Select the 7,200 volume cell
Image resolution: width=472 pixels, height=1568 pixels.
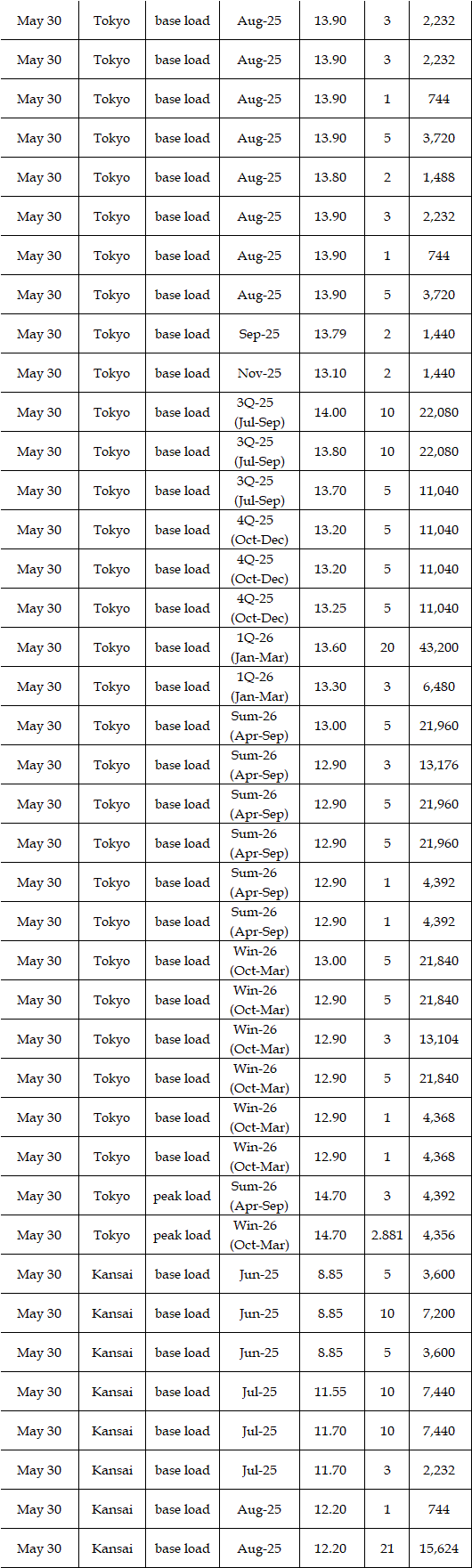coord(439,1313)
